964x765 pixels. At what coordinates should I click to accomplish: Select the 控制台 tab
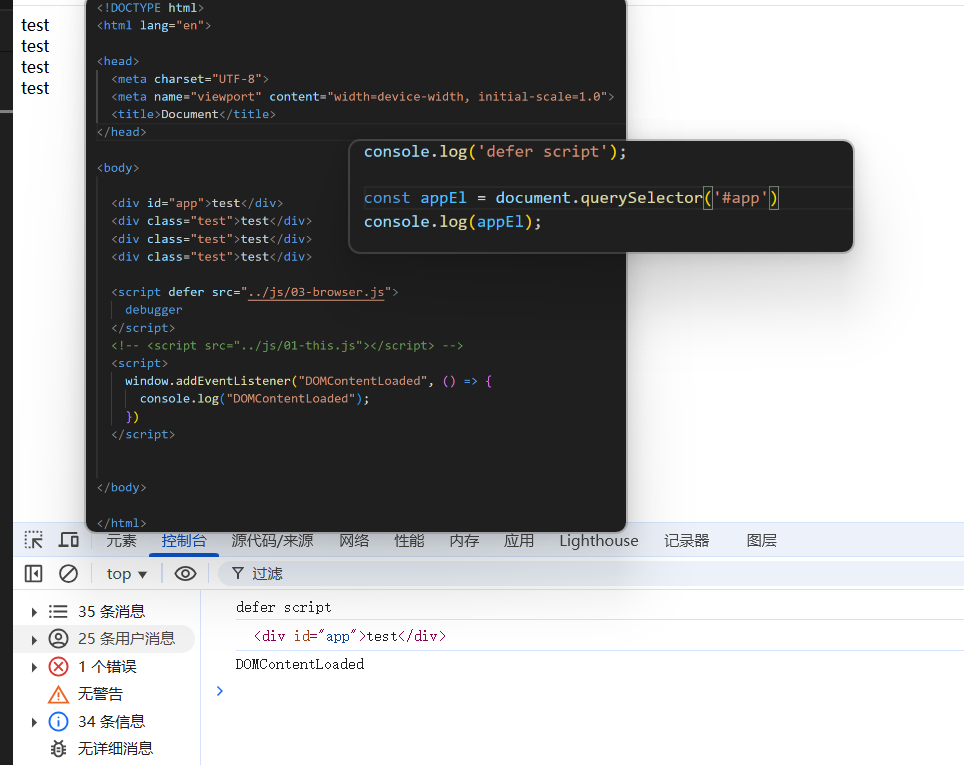(184, 541)
